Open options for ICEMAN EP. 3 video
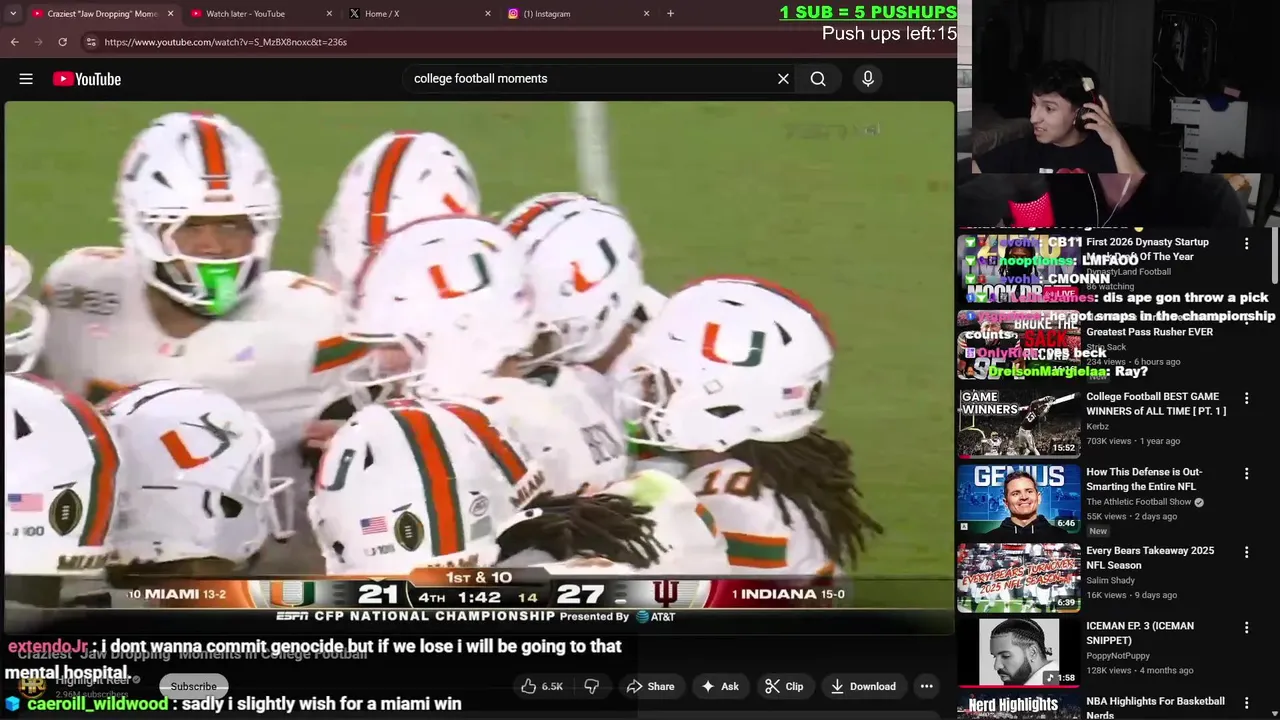Screen dimensions: 1280x720 pos(1246,628)
